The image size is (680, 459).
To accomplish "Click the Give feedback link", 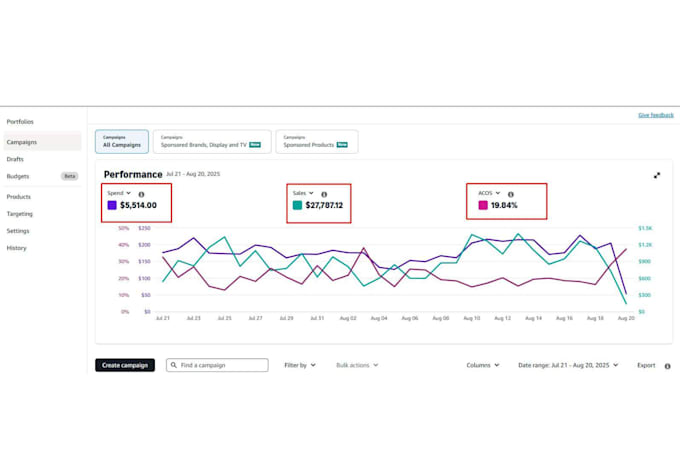I will coord(656,115).
